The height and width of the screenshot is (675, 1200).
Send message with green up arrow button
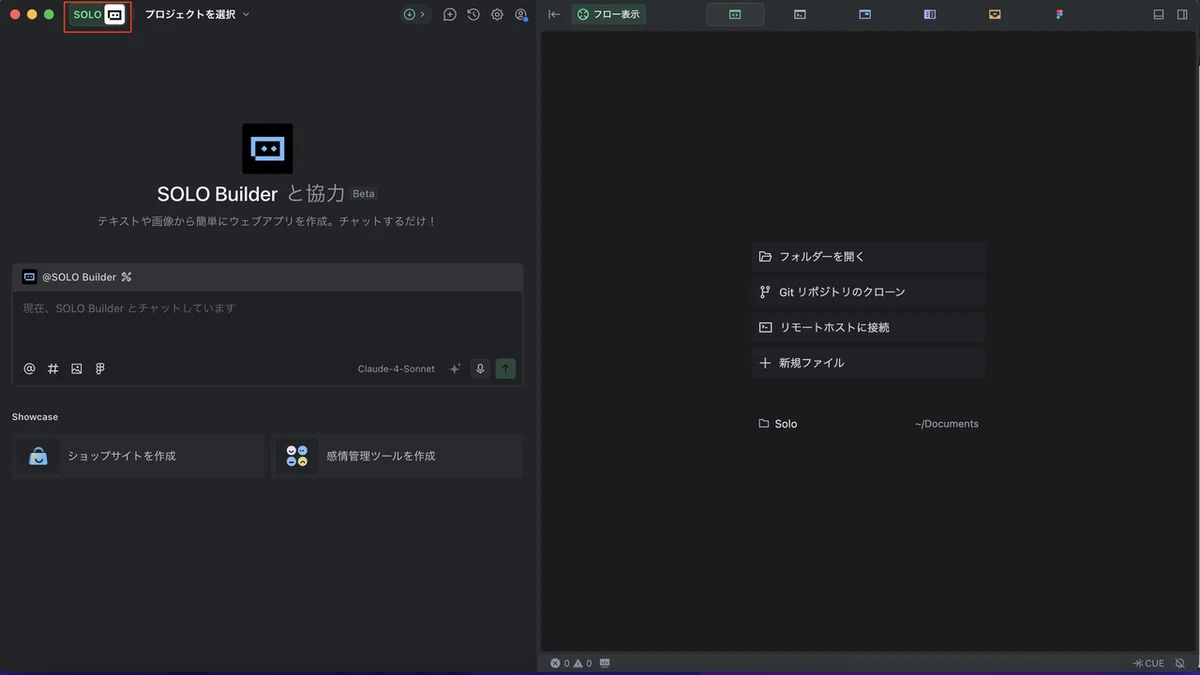click(506, 369)
